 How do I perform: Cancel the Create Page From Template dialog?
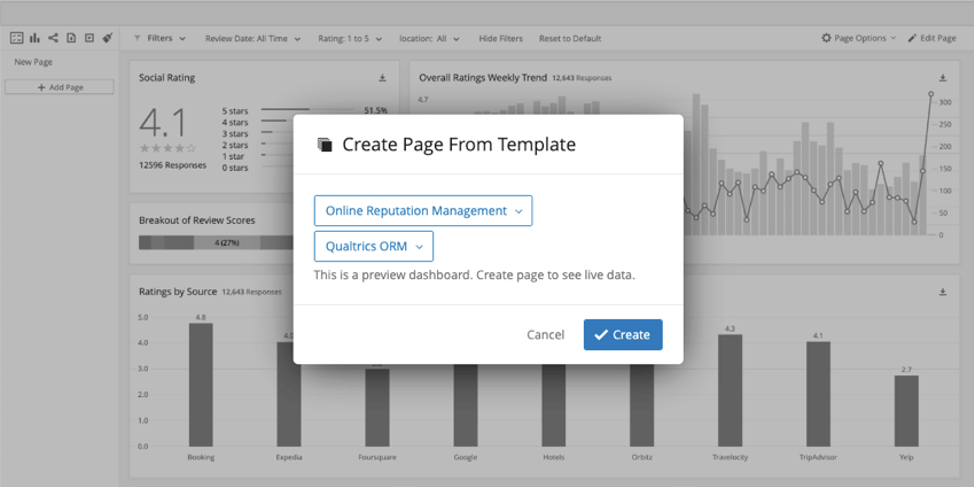[545, 335]
